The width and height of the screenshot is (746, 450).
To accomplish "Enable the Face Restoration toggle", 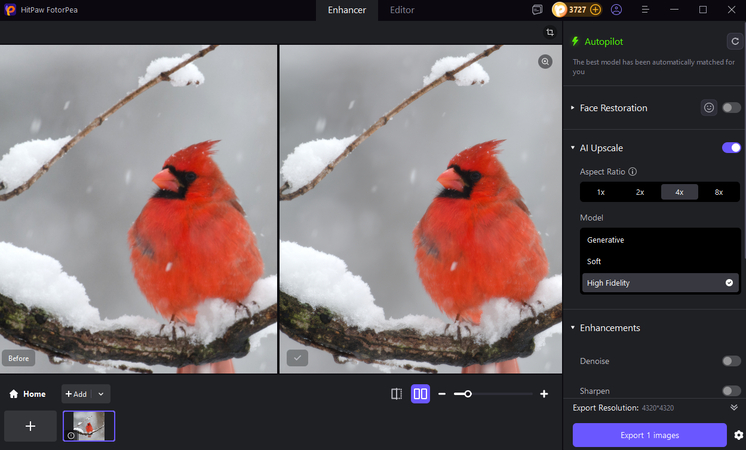I will pos(731,108).
